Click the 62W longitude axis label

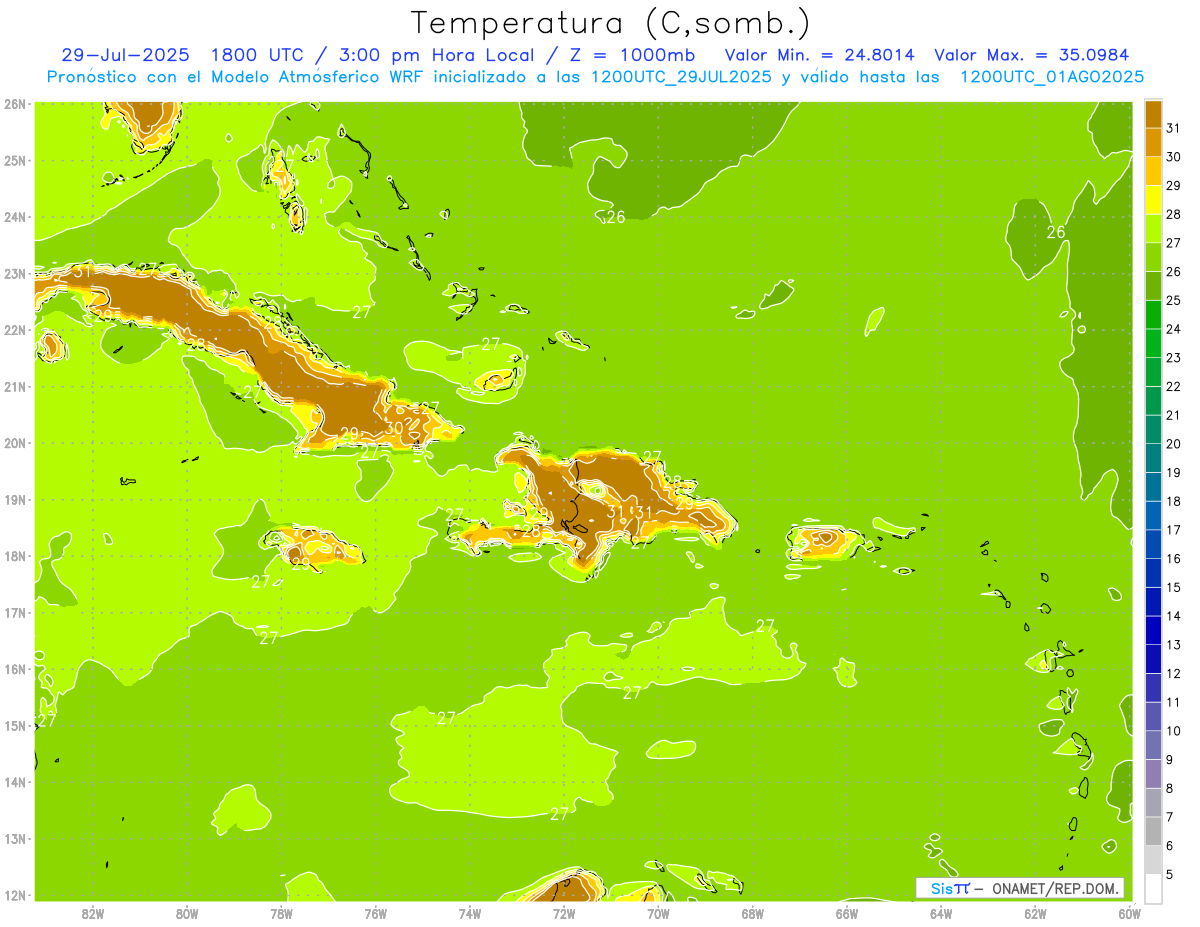(1035, 913)
